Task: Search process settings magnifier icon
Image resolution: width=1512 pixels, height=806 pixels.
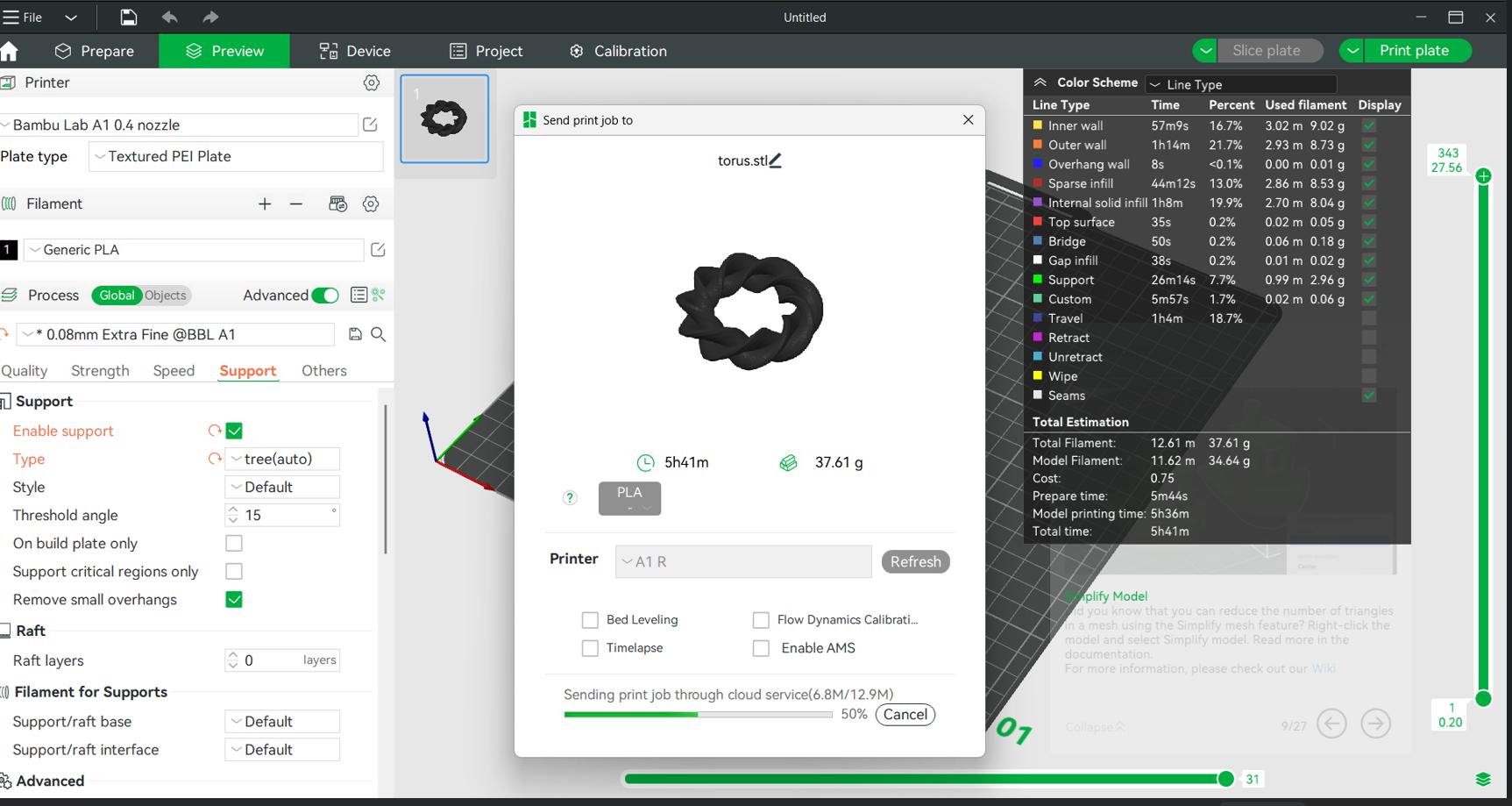Action: [379, 334]
